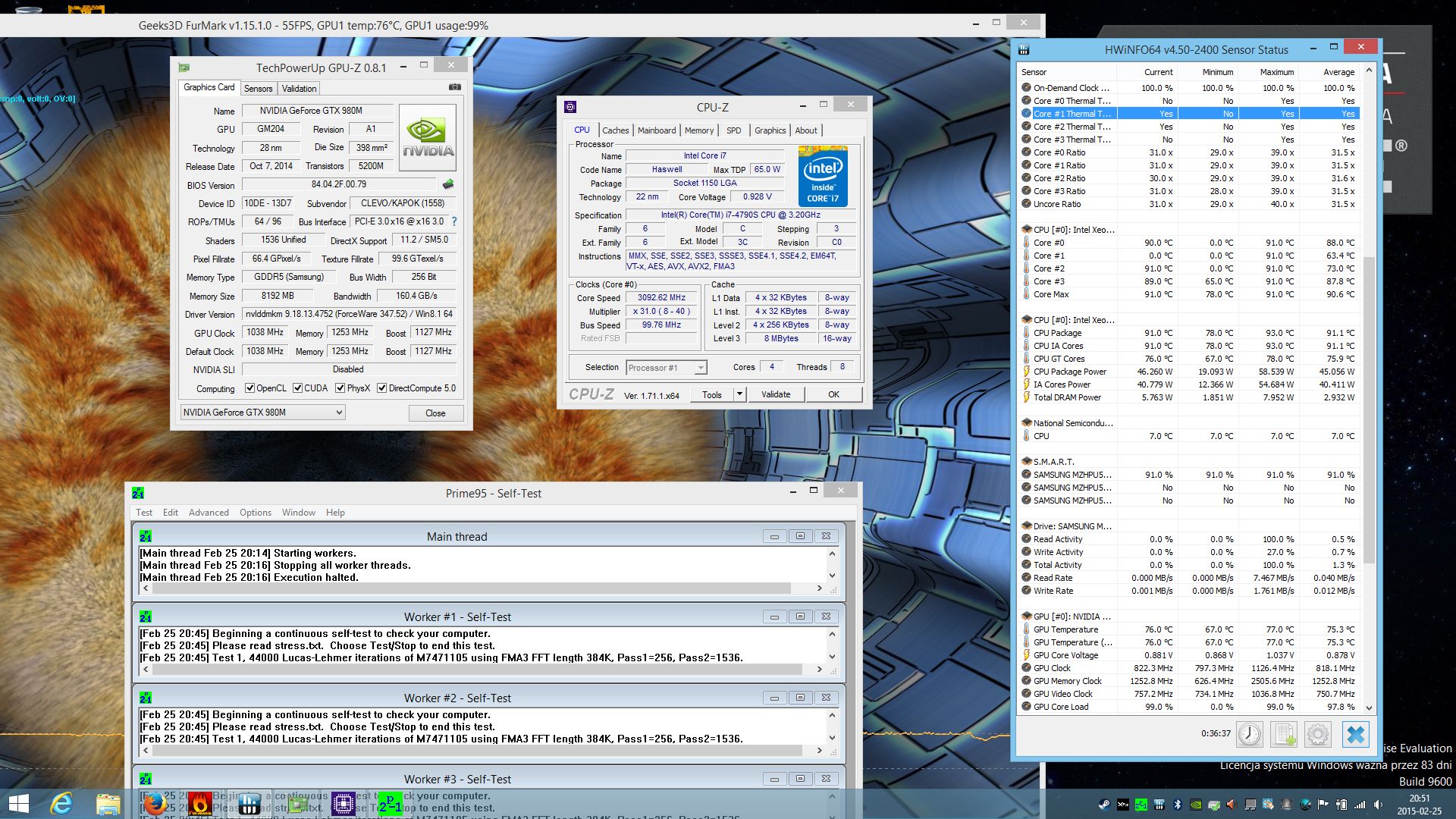Open the Options menu in Prime95
Image resolution: width=1456 pixels, height=819 pixels.
[x=256, y=512]
